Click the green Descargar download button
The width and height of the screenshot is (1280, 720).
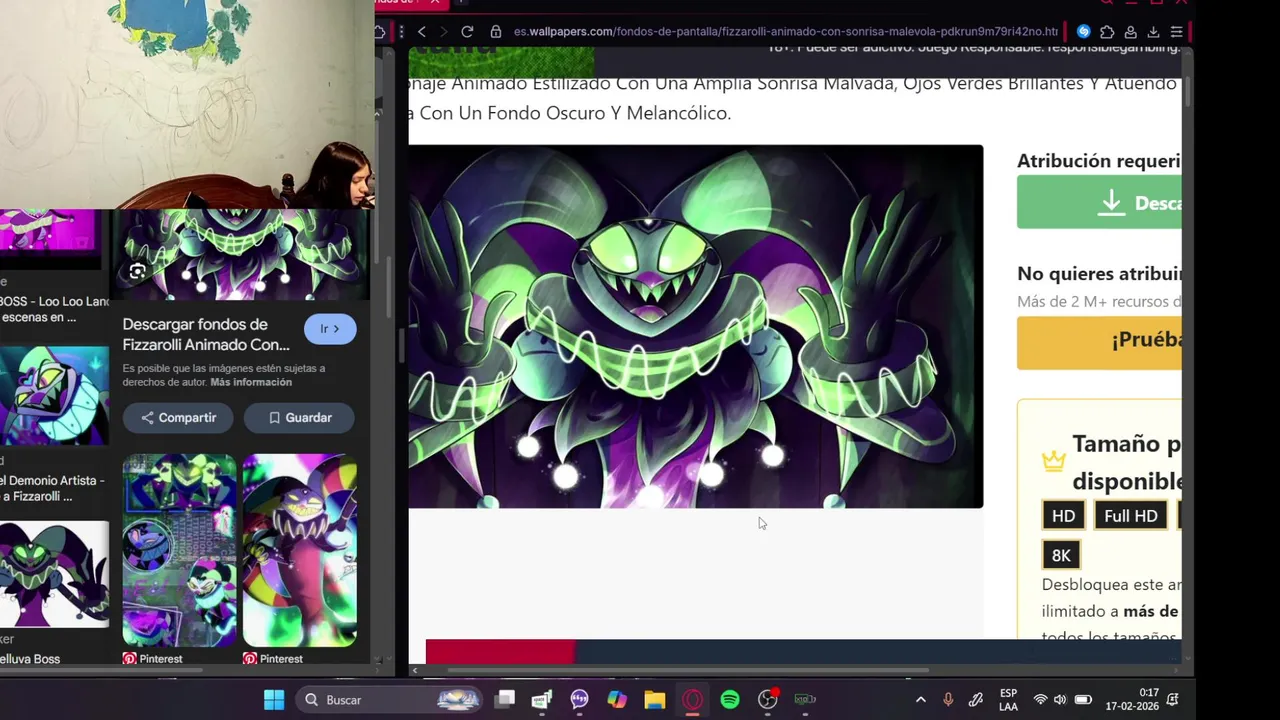pos(1099,203)
